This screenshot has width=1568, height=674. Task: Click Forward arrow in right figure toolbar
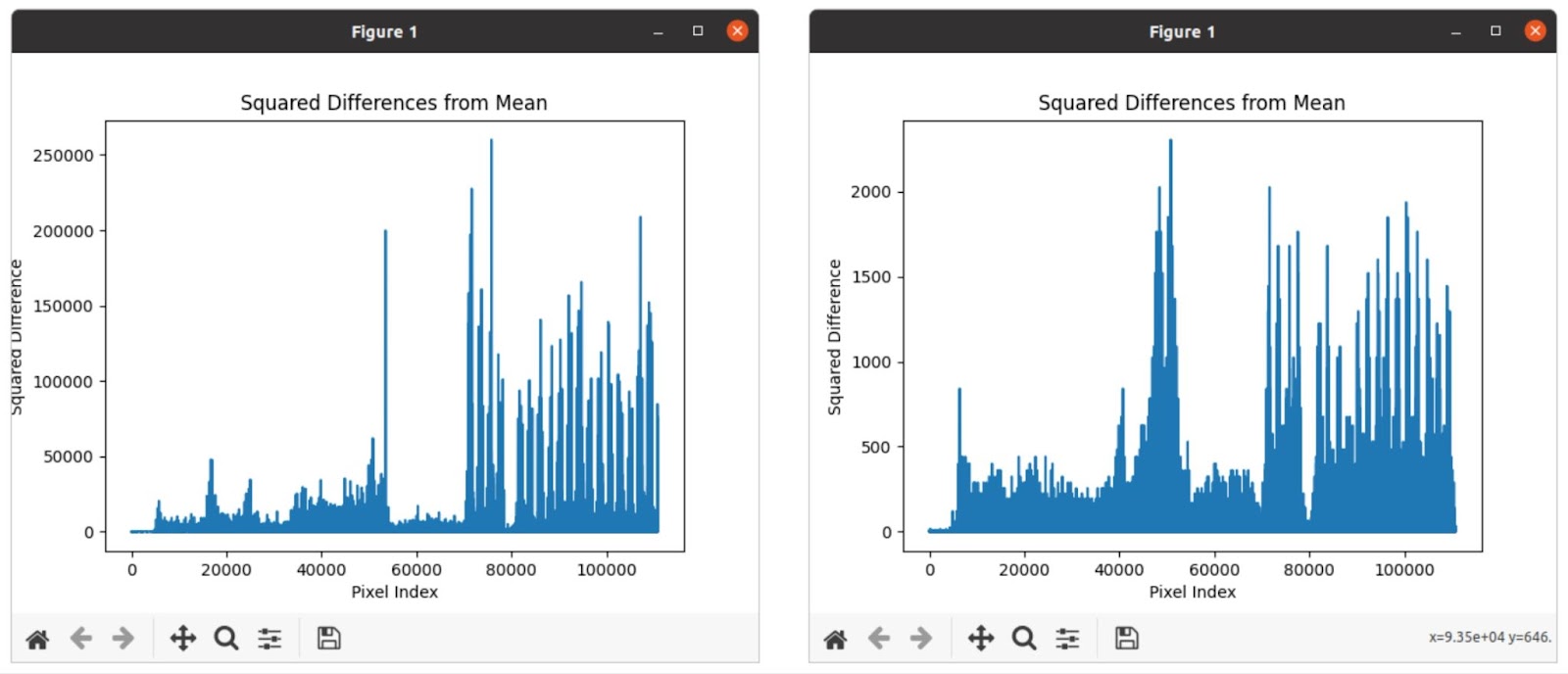tap(921, 639)
